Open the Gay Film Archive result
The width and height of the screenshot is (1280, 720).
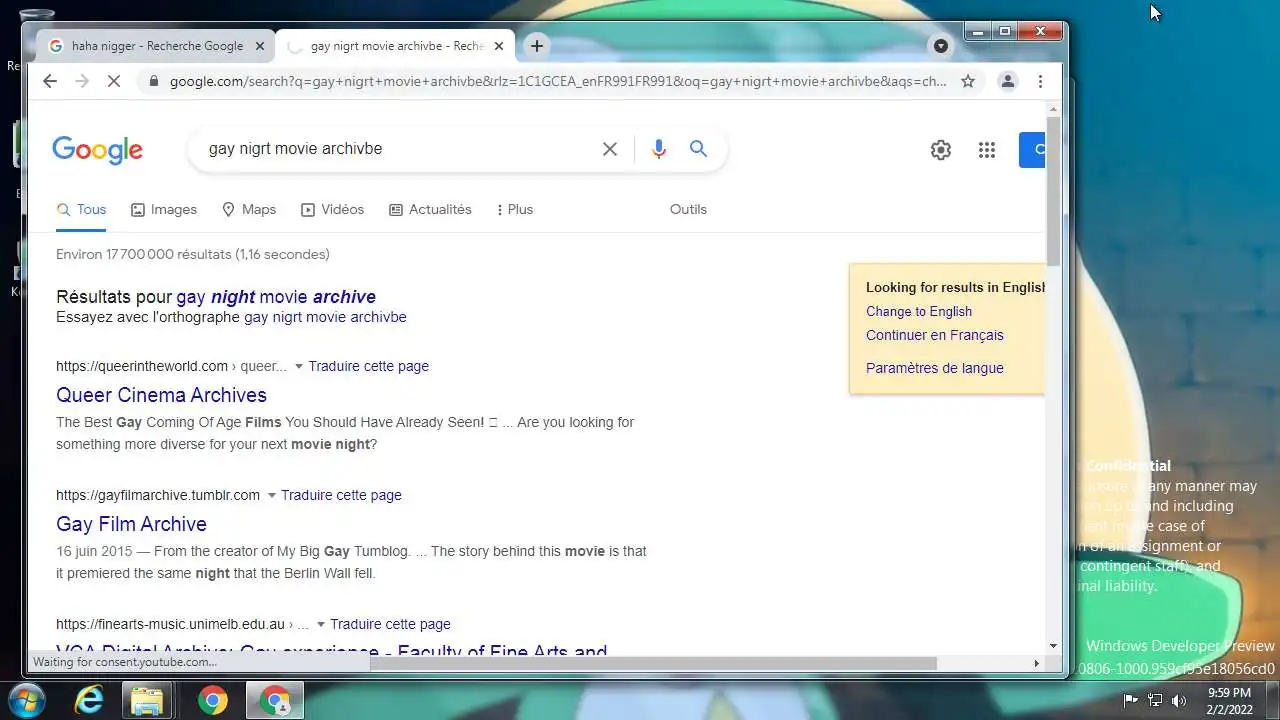point(131,524)
